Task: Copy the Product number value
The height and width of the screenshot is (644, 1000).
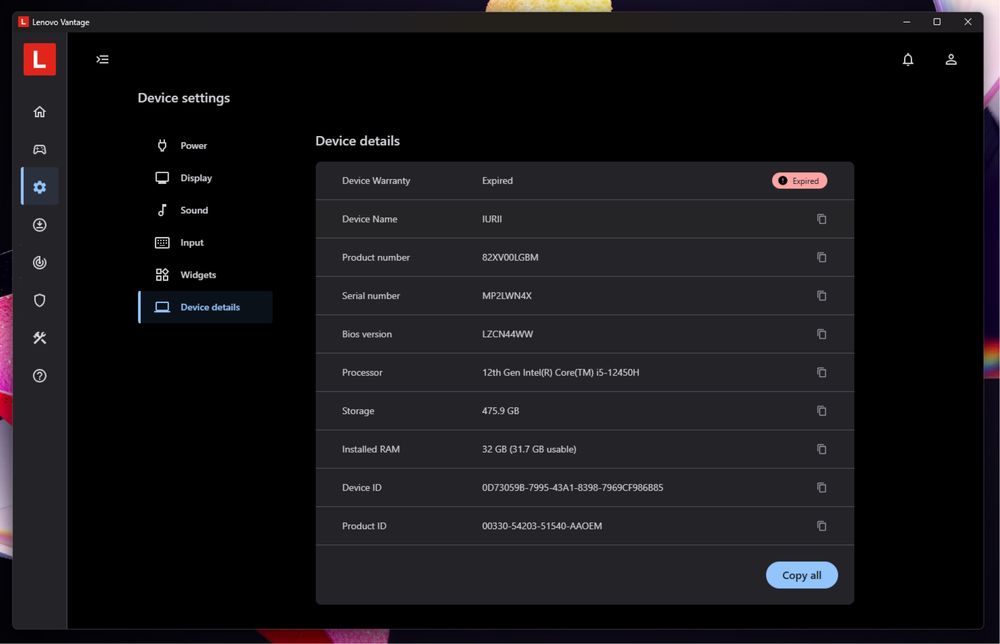Action: coord(821,257)
